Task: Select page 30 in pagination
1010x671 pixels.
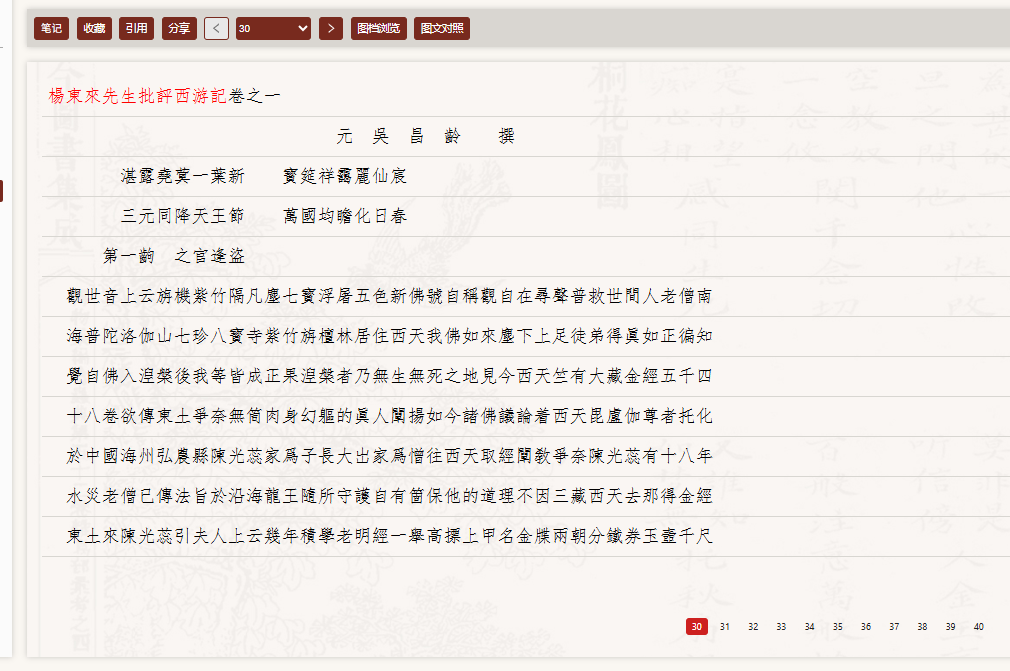Action: pos(697,627)
